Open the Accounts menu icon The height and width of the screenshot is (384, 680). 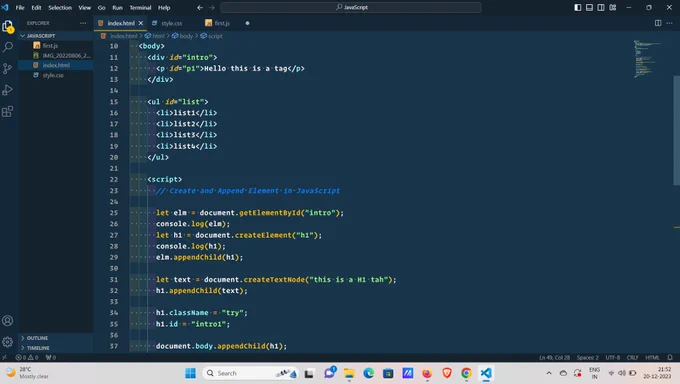click(8, 321)
